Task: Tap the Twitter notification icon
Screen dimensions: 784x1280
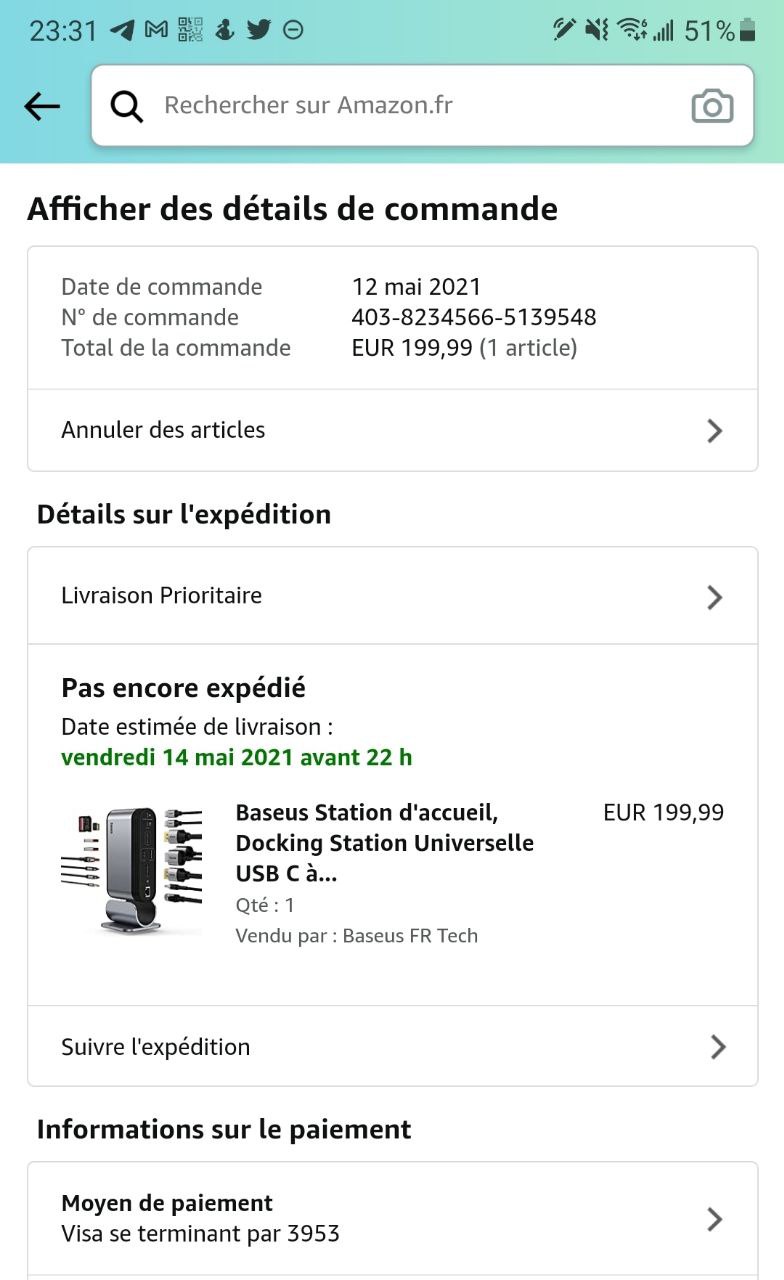Action: (x=259, y=30)
